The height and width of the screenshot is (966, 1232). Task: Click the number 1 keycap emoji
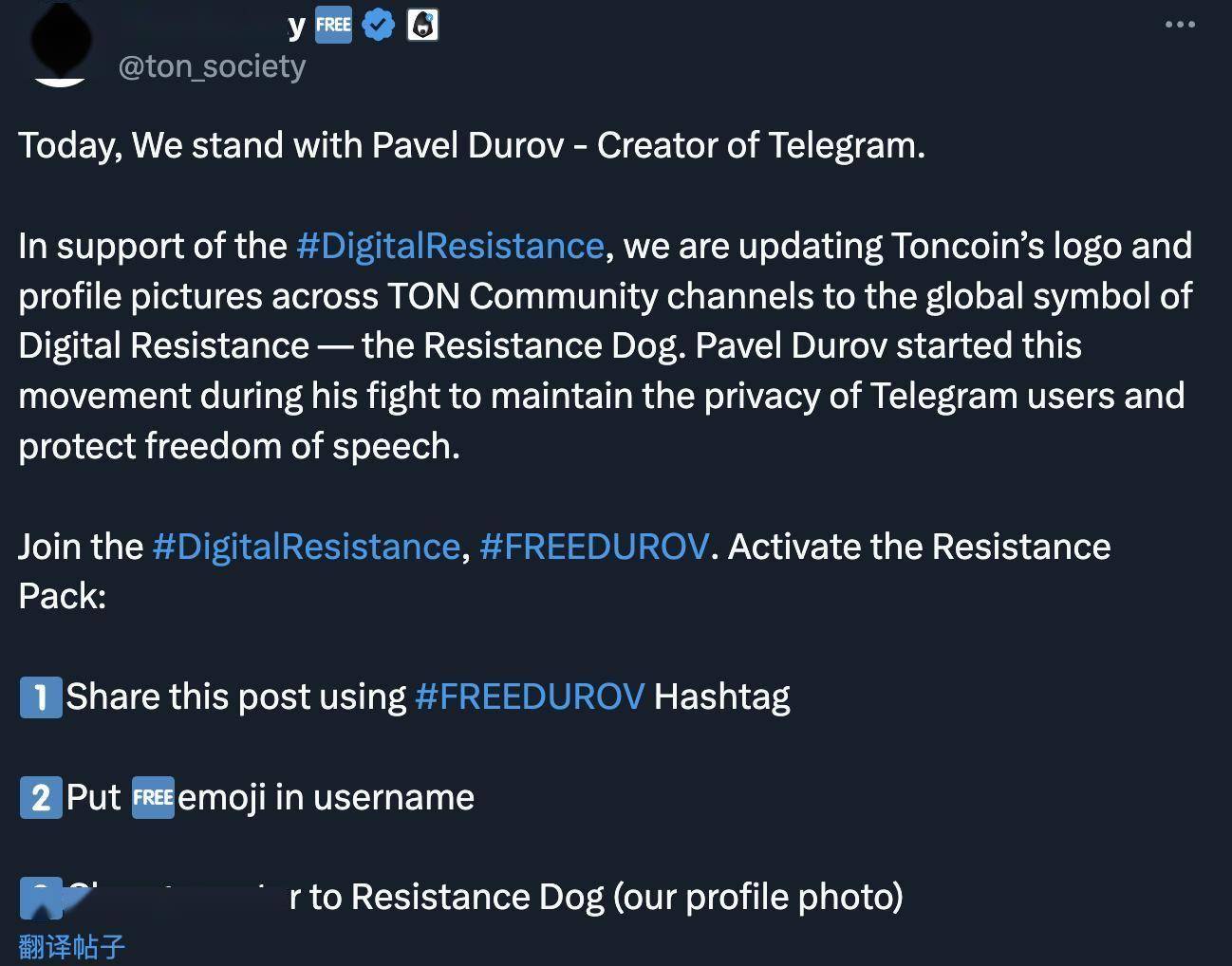[x=41, y=697]
